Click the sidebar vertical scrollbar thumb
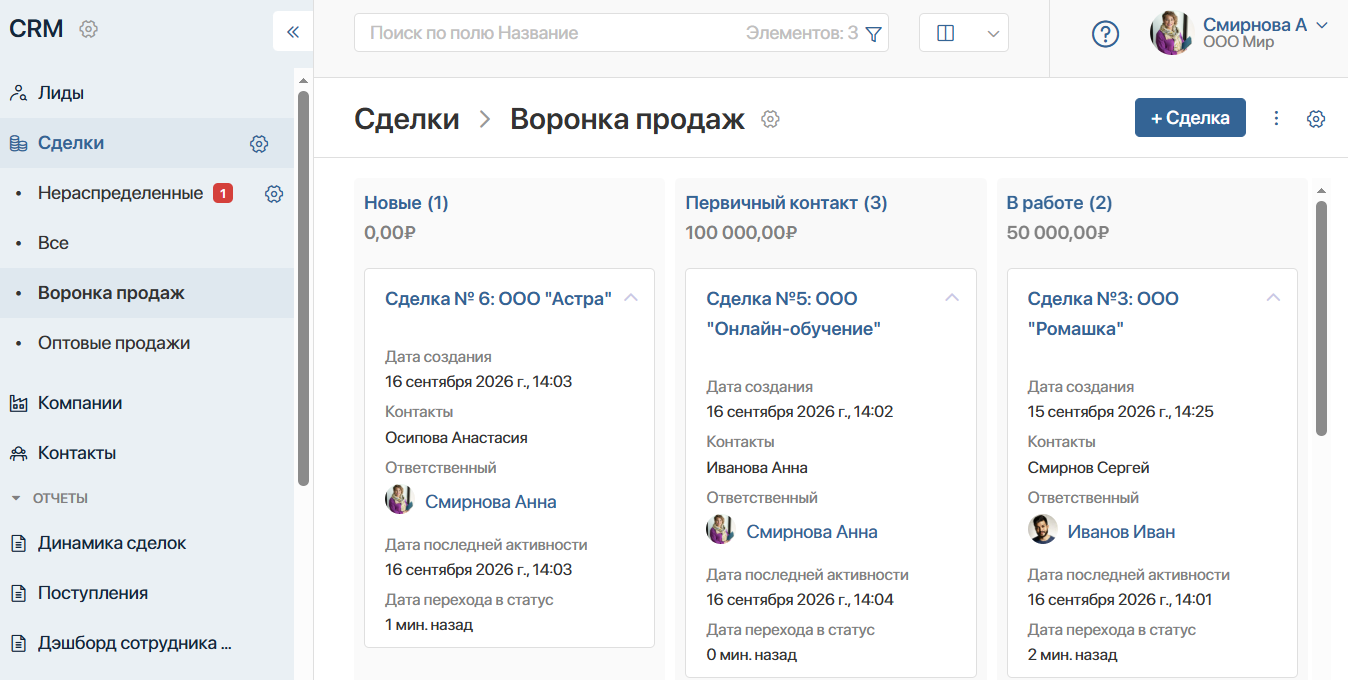The image size is (1348, 680). (303, 288)
